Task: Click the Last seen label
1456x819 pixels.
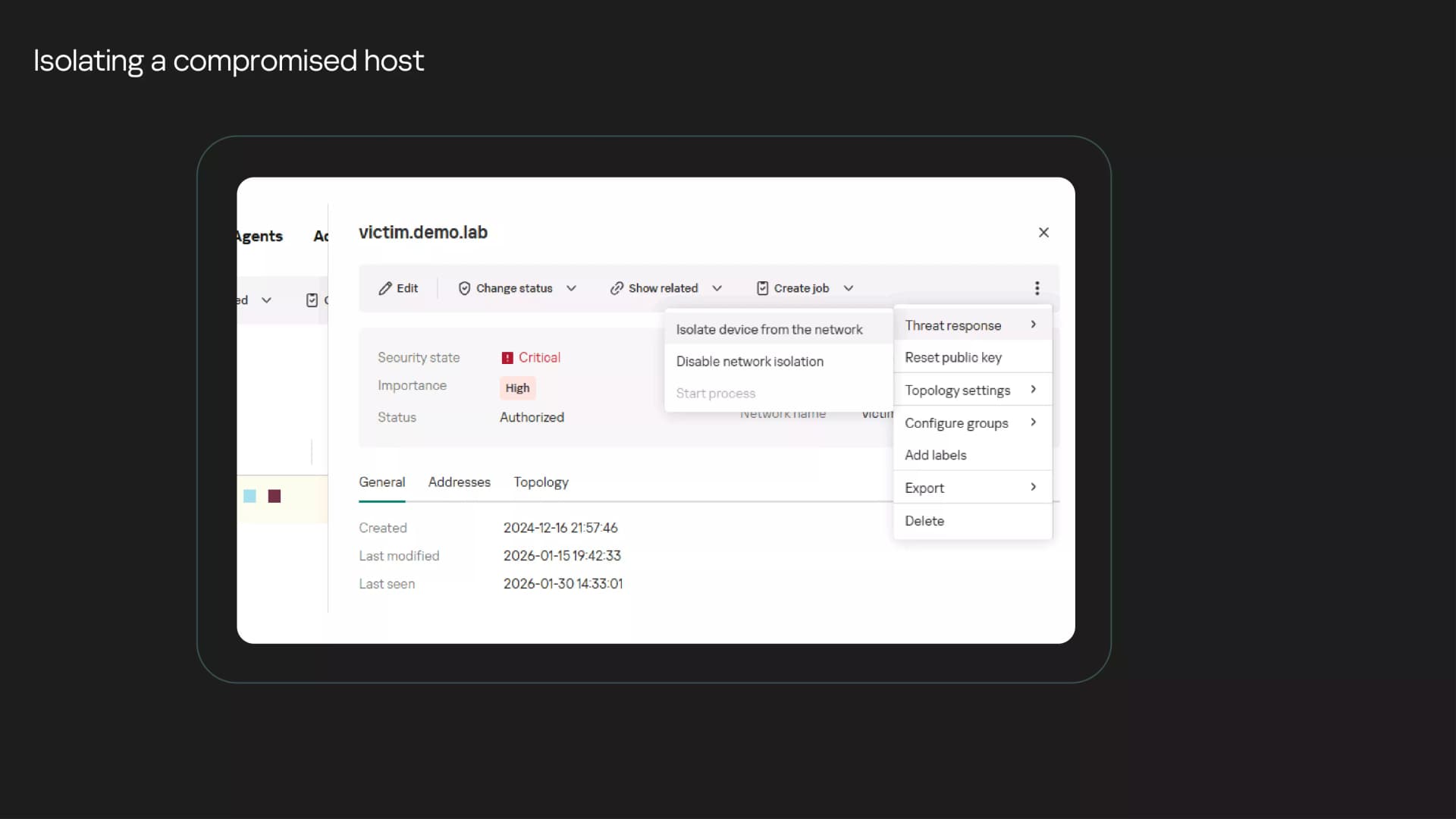Action: [387, 584]
